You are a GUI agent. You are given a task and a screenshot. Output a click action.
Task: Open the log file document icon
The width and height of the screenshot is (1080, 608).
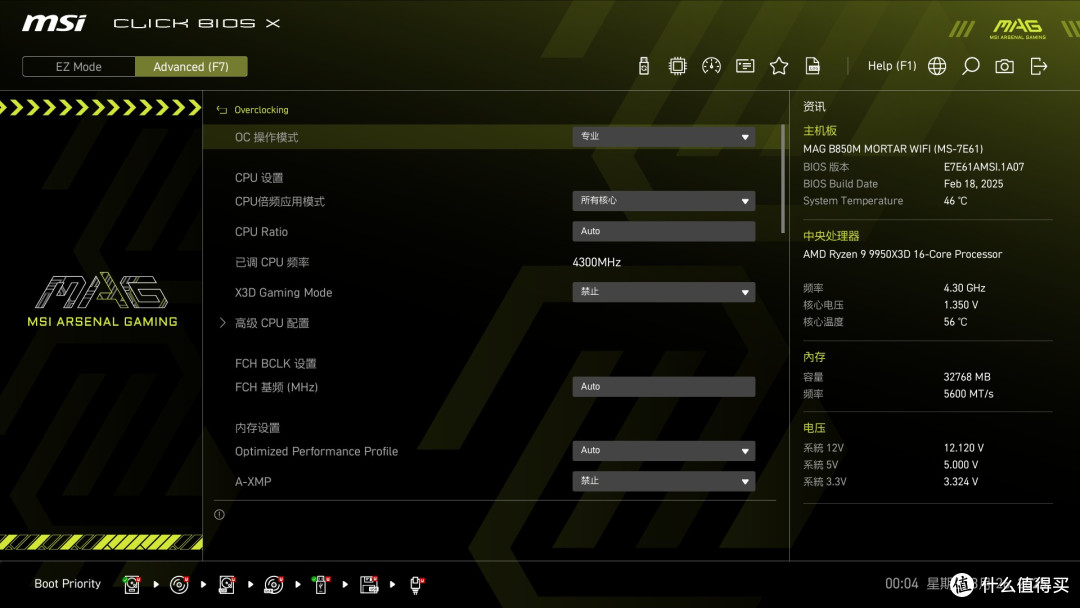tap(813, 66)
